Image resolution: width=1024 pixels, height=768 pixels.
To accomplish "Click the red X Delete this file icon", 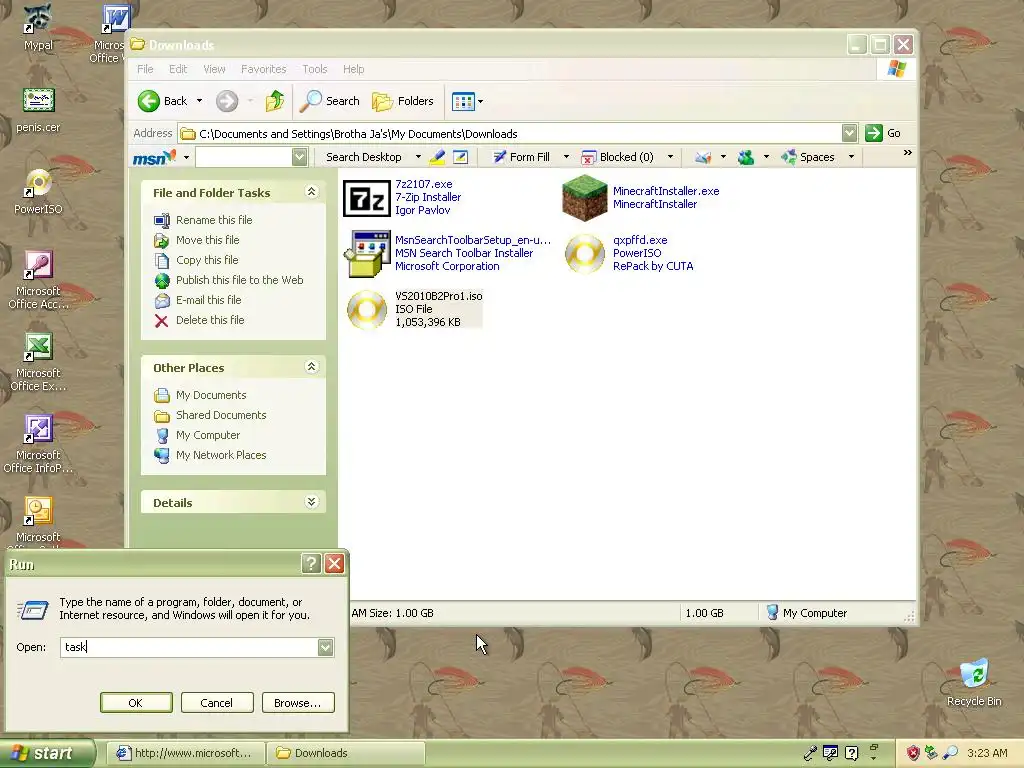I will pos(161,321).
